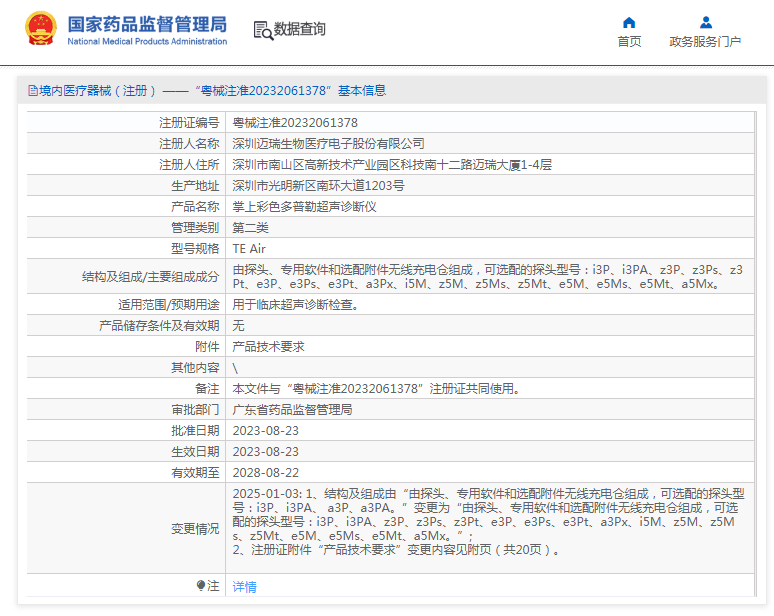Click the 结构及组成/主要组成成分 label

[151, 276]
